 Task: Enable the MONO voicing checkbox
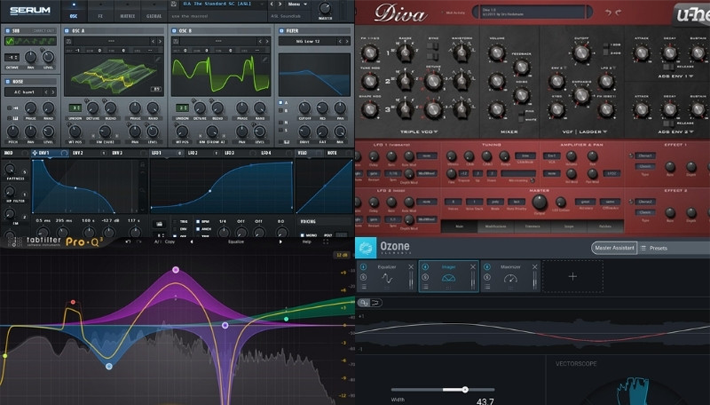(x=302, y=235)
